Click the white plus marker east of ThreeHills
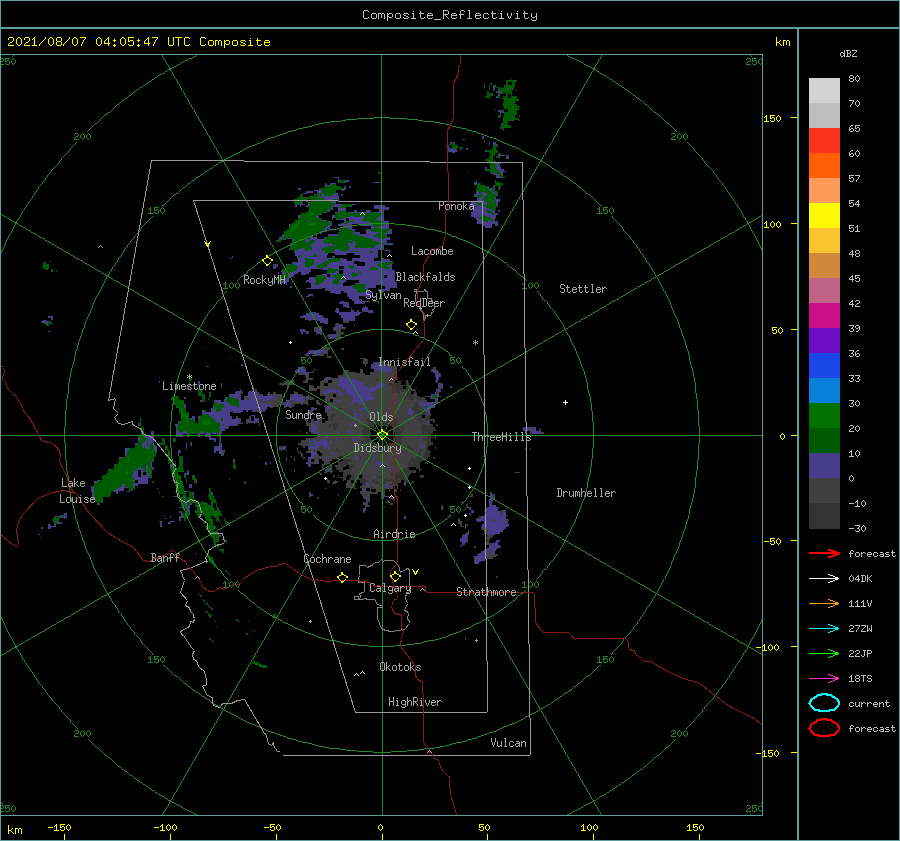The height and width of the screenshot is (841, 900). tap(565, 402)
